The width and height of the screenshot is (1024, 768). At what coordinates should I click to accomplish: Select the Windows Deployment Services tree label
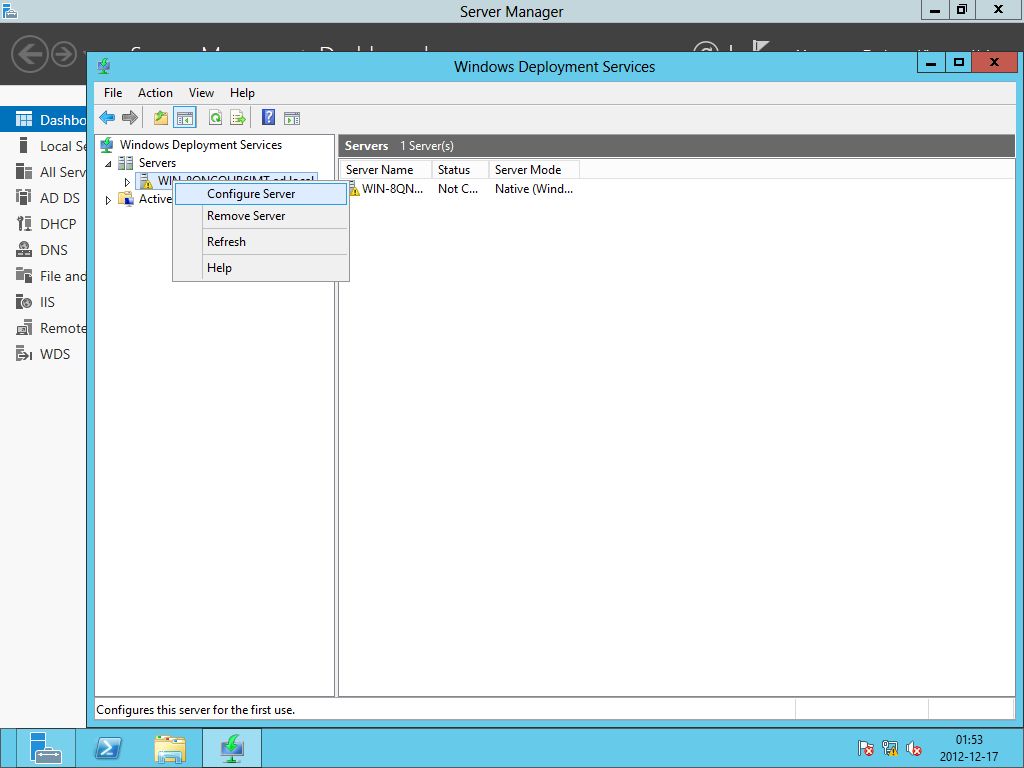(x=201, y=145)
